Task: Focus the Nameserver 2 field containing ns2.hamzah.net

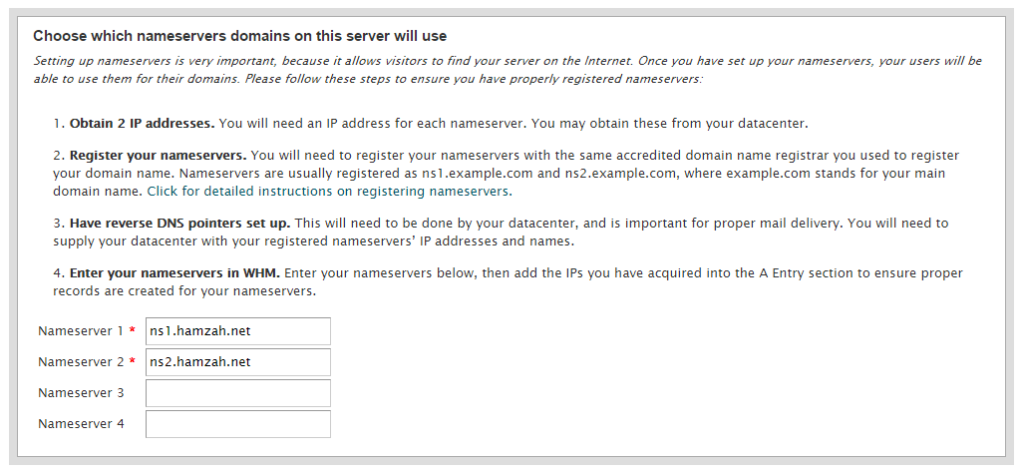Action: pos(238,362)
